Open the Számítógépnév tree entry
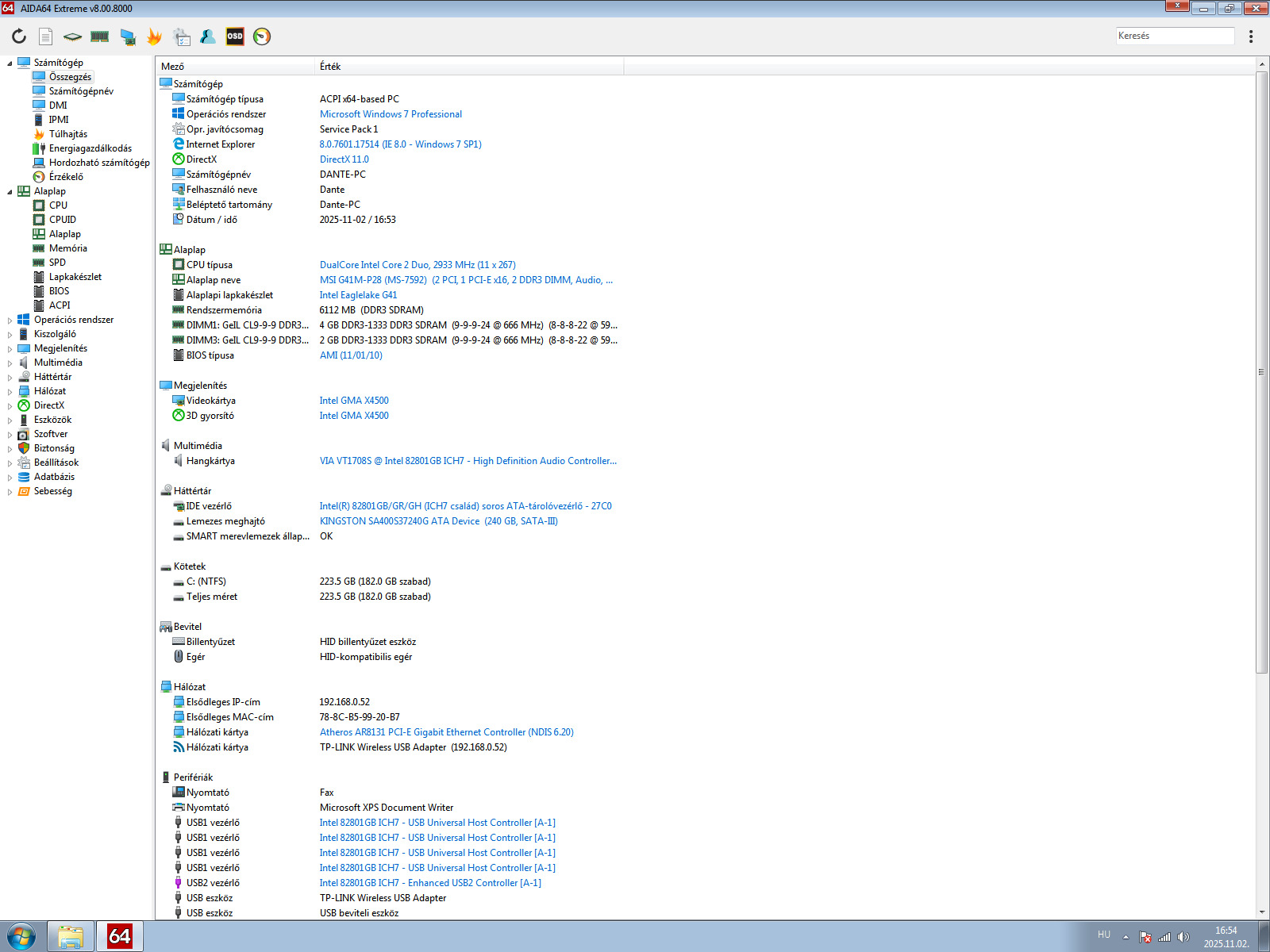This screenshot has height=952, width=1270. click(x=81, y=91)
